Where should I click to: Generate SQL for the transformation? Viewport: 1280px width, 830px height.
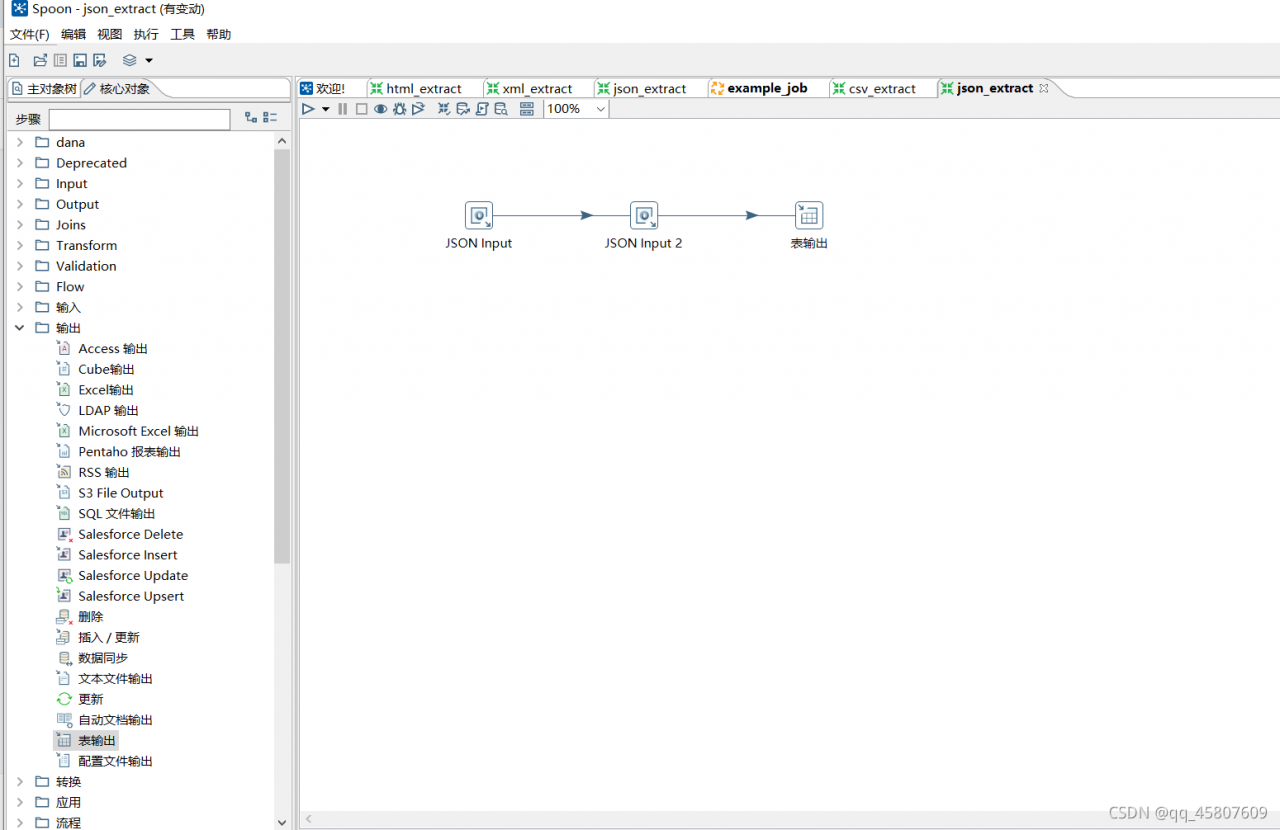tap(481, 109)
